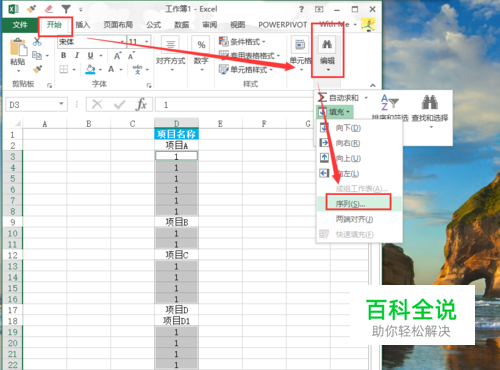This screenshot has height=370, width=500.
Task: Click the Paste clipboard icon
Action: tap(18, 47)
